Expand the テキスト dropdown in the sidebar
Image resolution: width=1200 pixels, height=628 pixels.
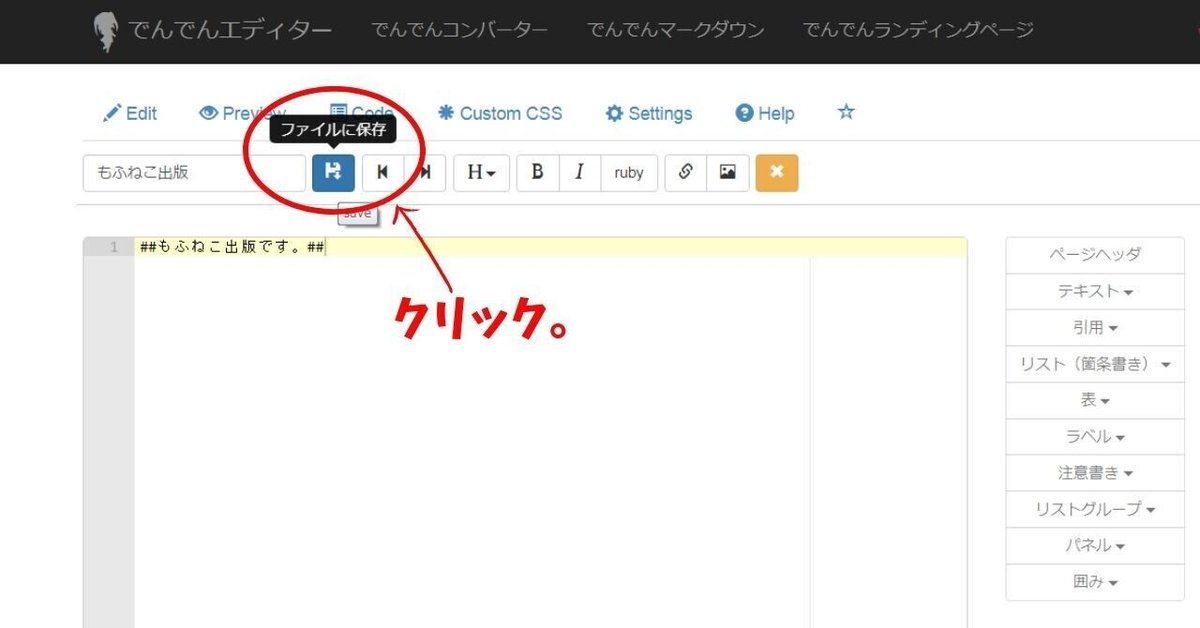1095,291
